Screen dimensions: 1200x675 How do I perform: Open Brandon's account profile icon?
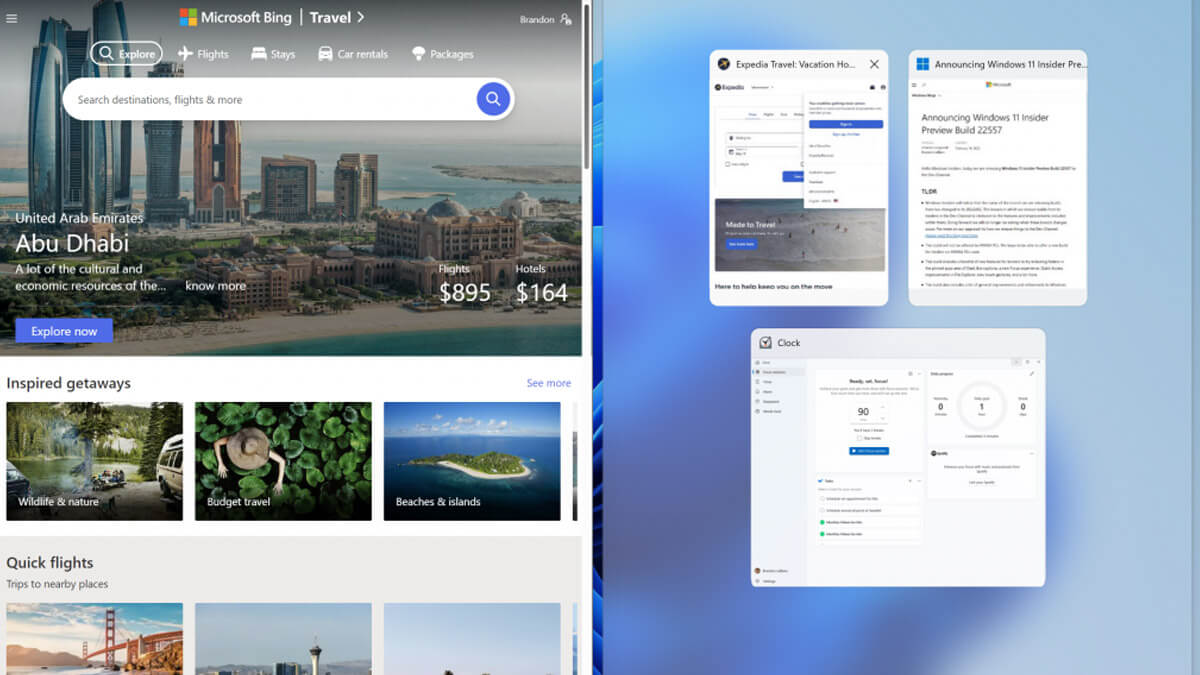(x=566, y=19)
